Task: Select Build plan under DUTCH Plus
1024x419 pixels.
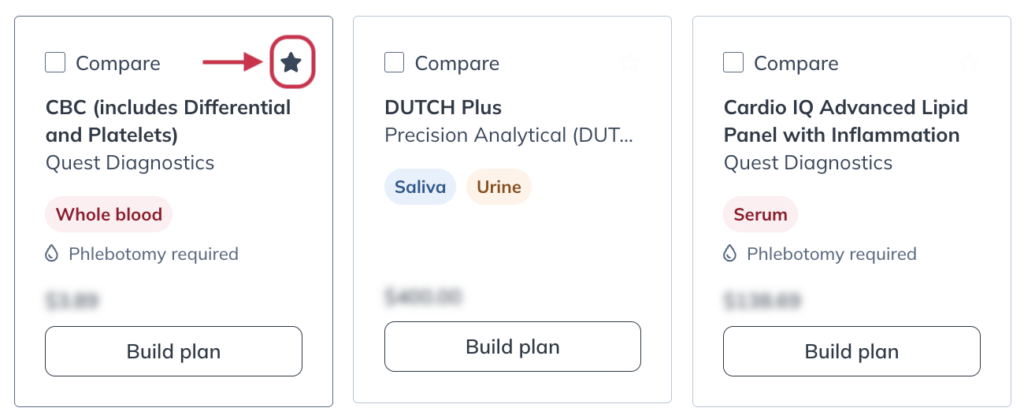Action: 513,347
